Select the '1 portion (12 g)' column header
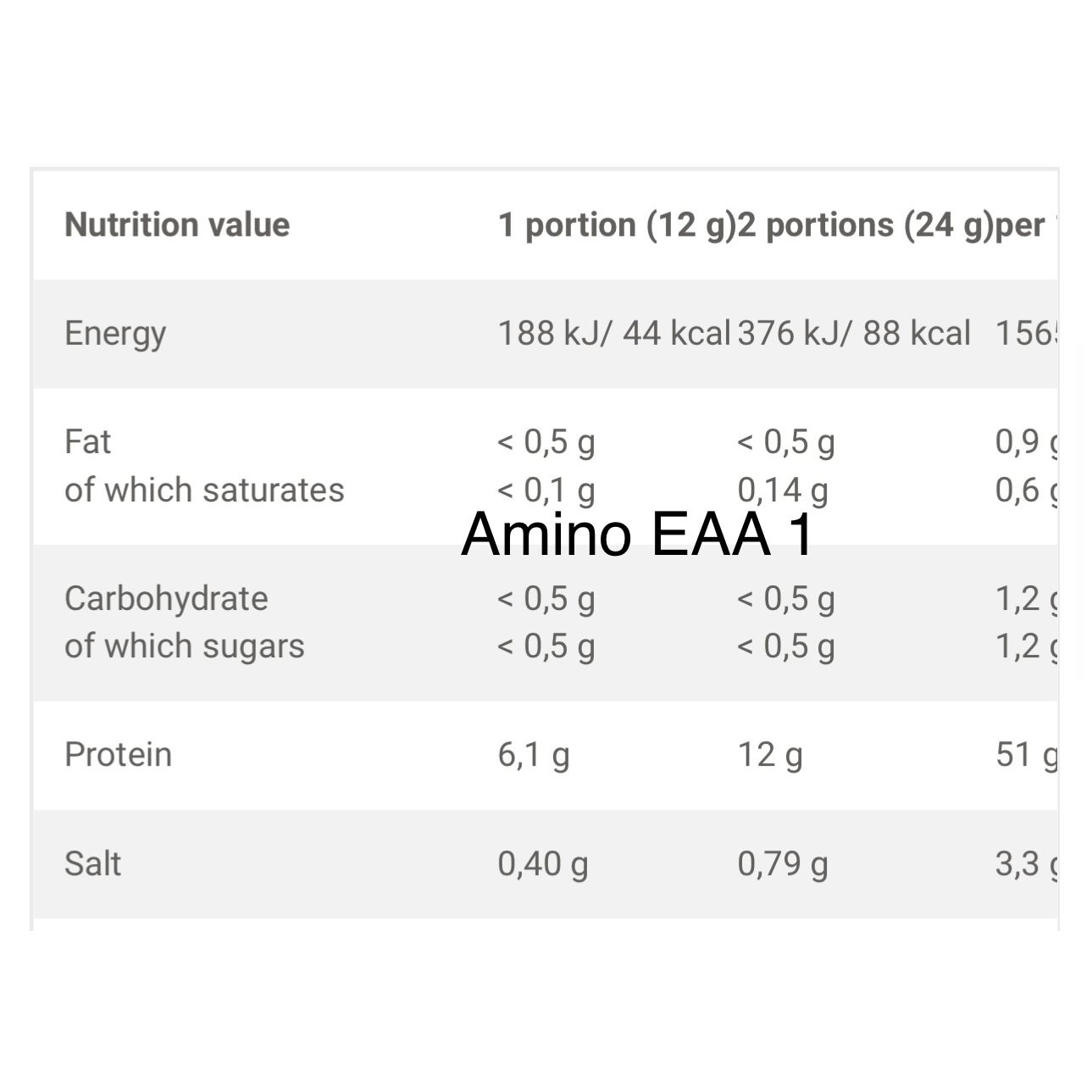 tap(617, 225)
